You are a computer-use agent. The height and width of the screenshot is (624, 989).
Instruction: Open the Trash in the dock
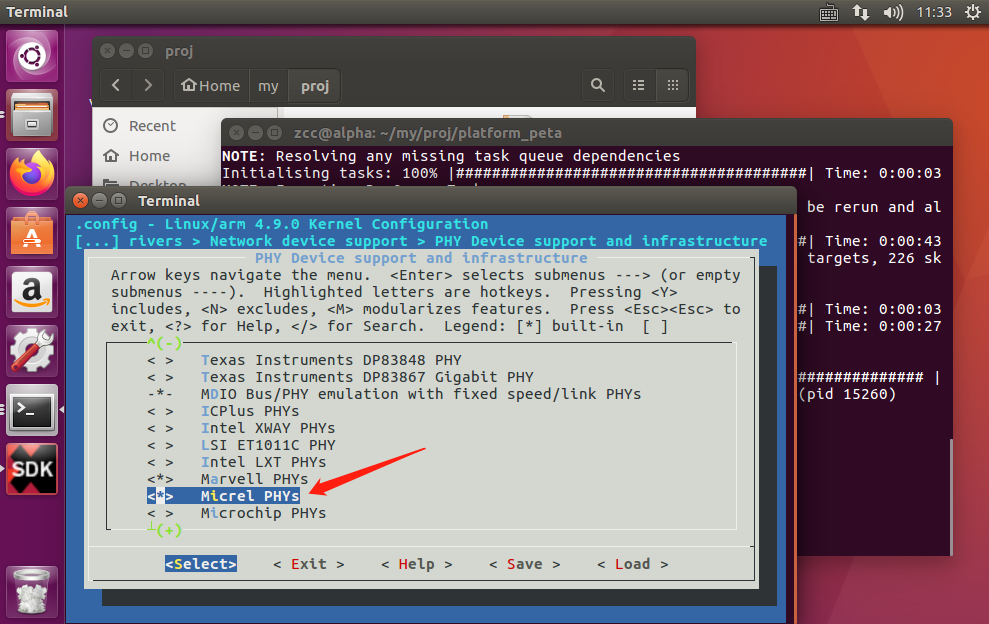[31, 590]
